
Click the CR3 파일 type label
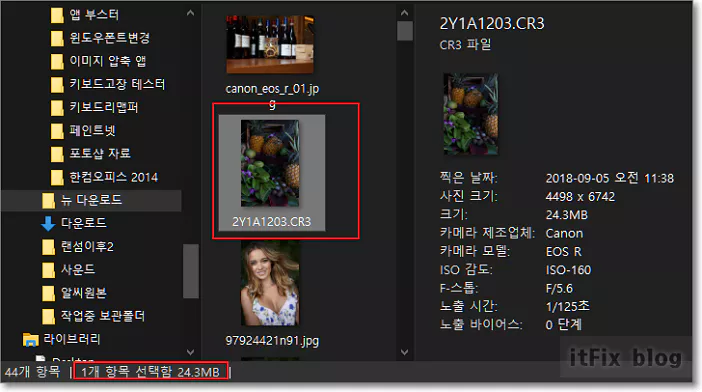(x=465, y=45)
